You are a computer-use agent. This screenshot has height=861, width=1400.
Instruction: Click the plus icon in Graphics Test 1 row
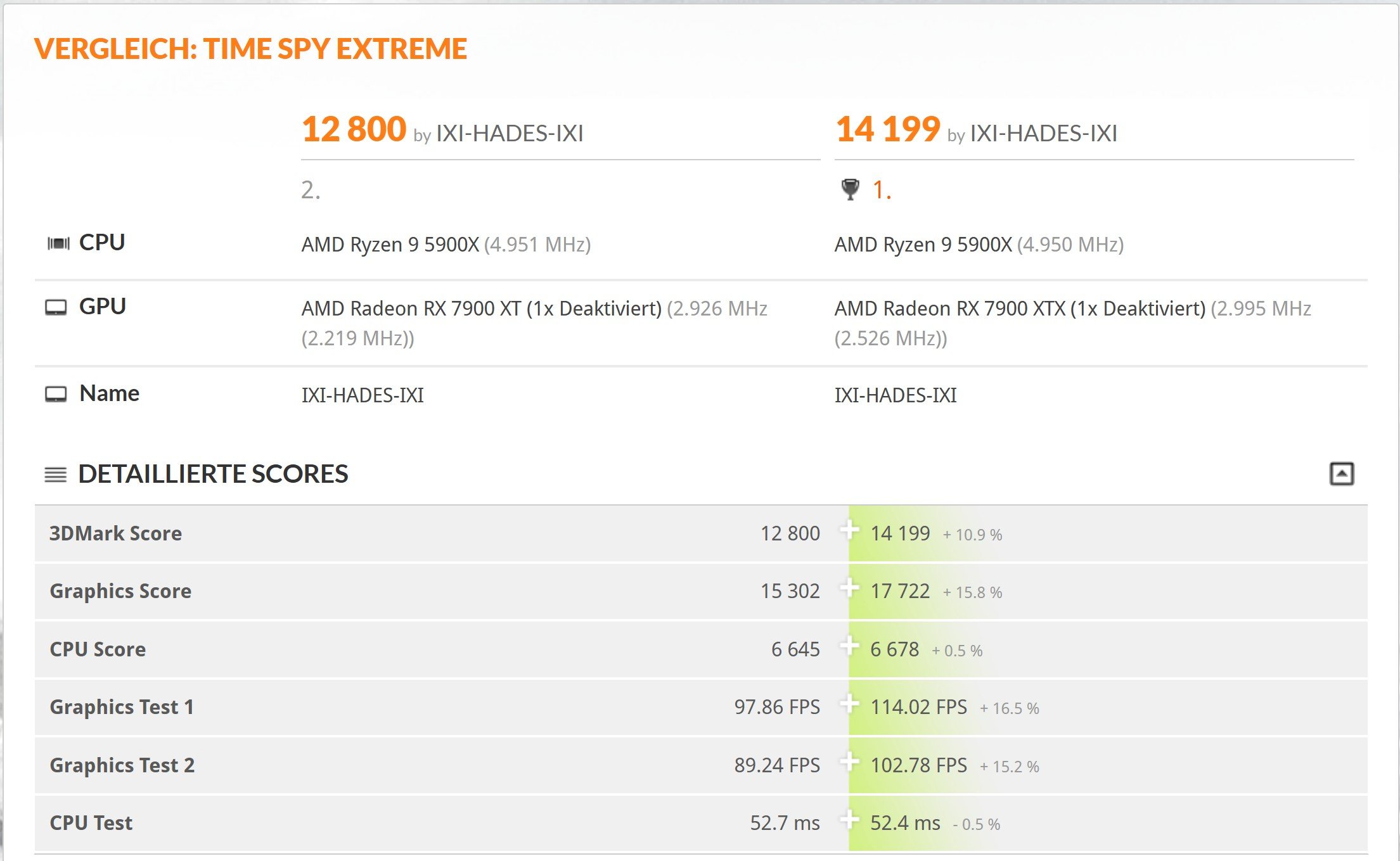(x=849, y=704)
